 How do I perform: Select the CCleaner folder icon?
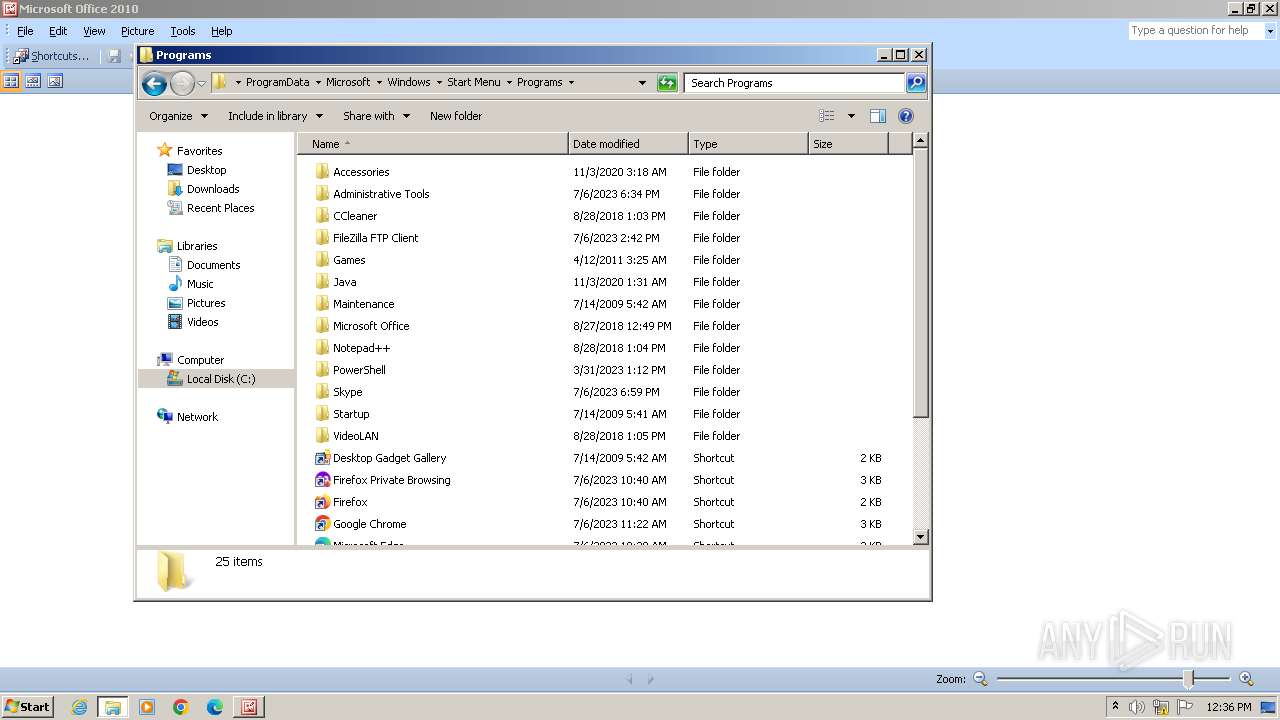(x=322, y=215)
